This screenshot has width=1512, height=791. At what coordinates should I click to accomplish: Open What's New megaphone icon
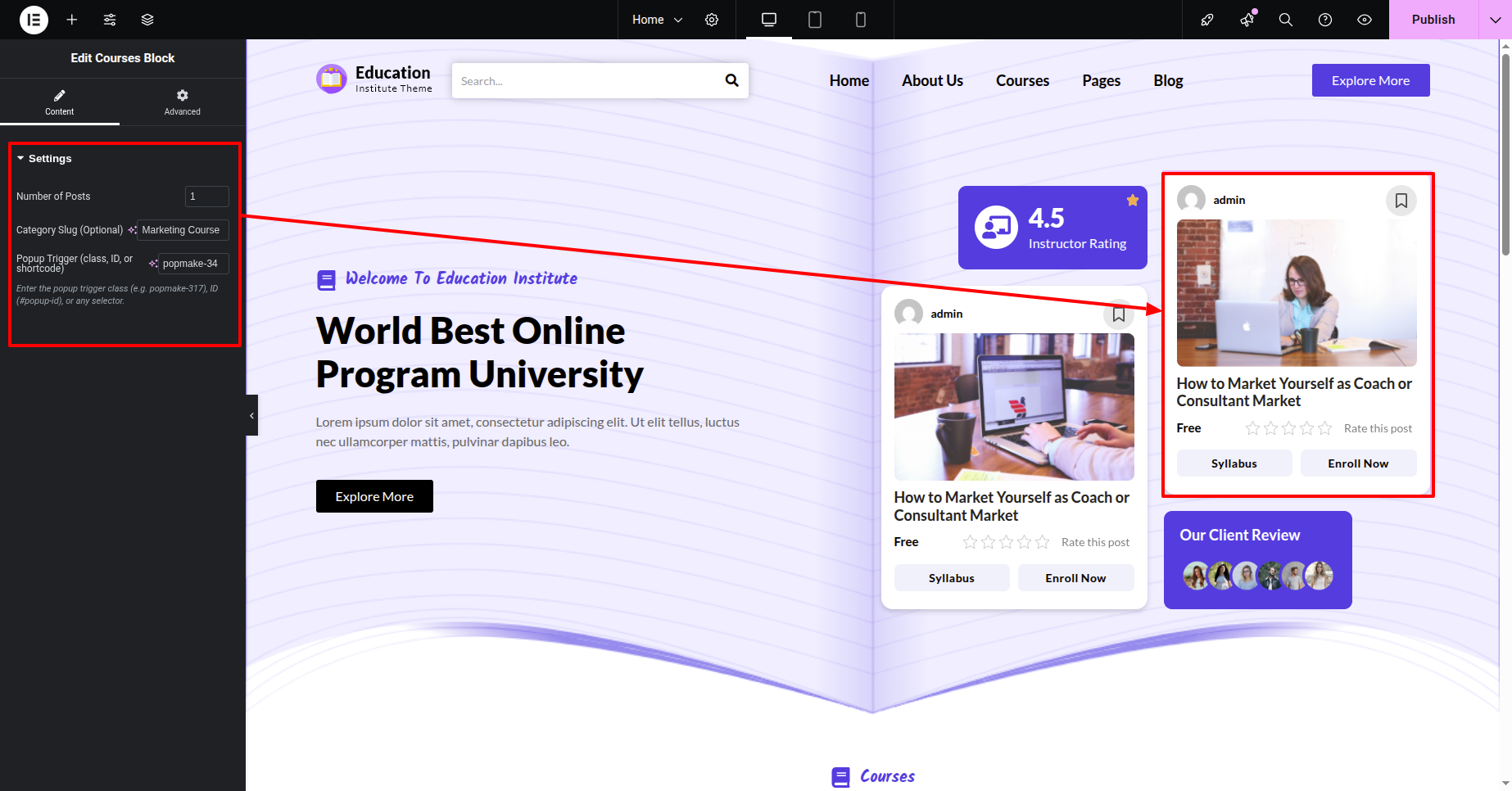1247,20
